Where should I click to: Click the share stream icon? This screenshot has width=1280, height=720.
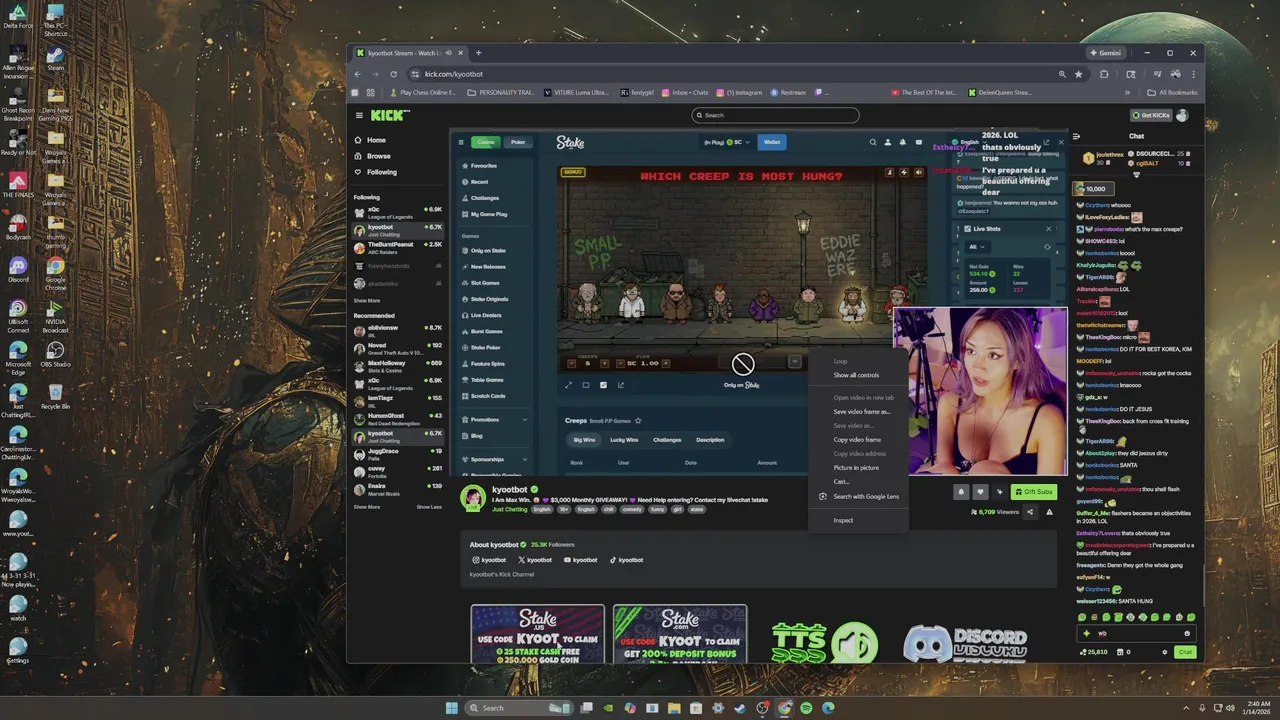tap(1030, 512)
